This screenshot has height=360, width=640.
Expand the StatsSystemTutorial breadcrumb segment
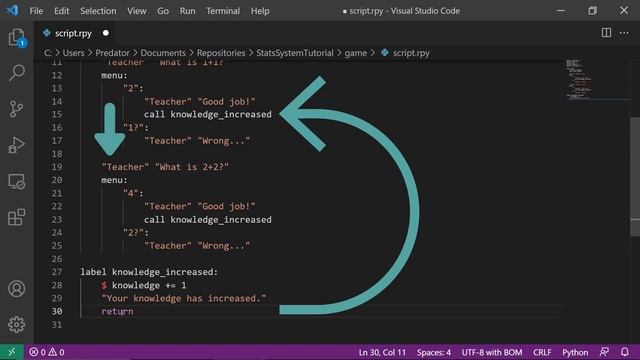click(x=295, y=53)
